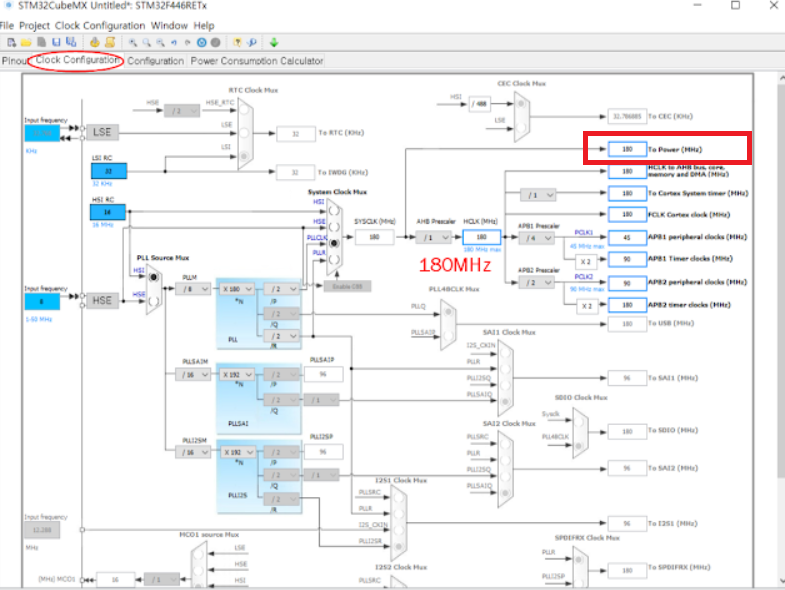Open the PLLSAI X 192 multiplier dropdown
785x590 pixels.
click(x=237, y=374)
